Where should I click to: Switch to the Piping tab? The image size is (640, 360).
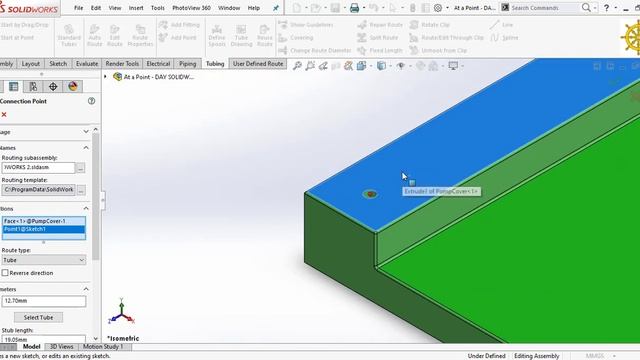click(188, 64)
